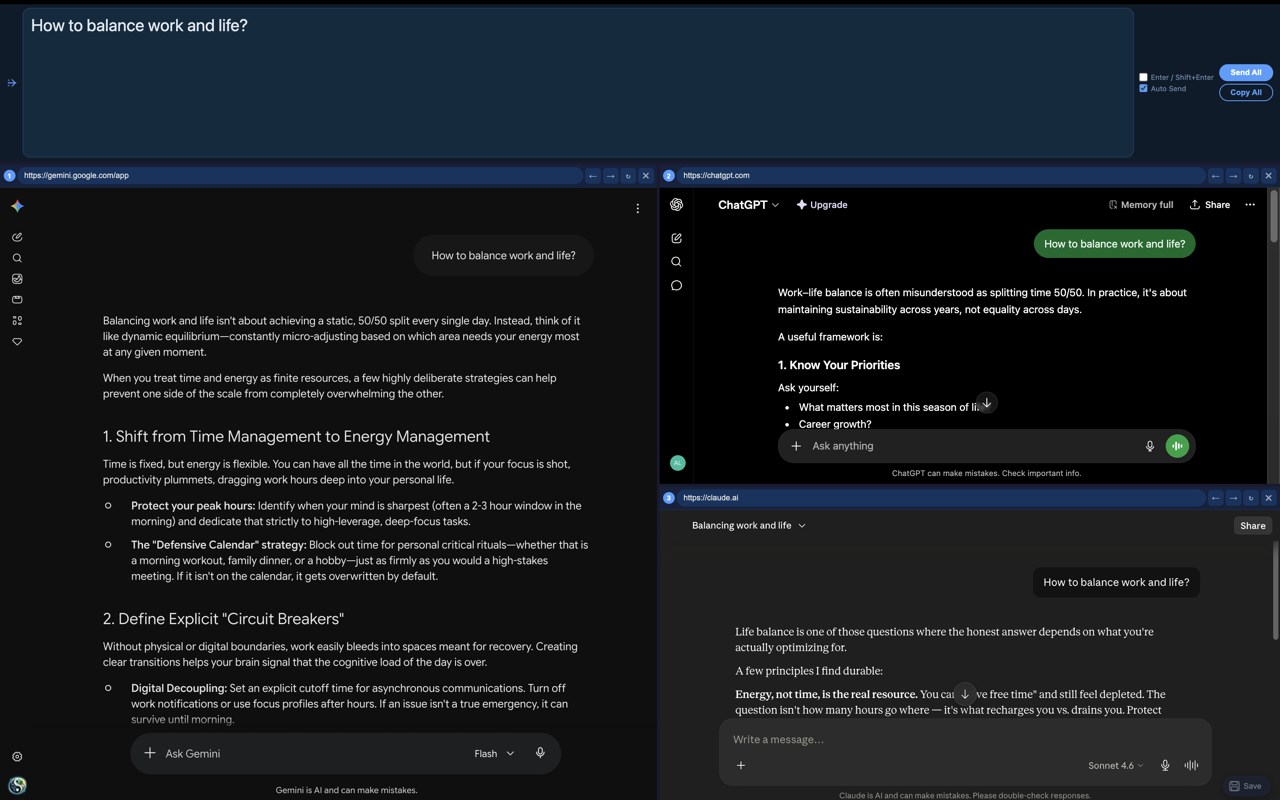
Task: Click the Ask Gemini input field
Action: coord(310,753)
